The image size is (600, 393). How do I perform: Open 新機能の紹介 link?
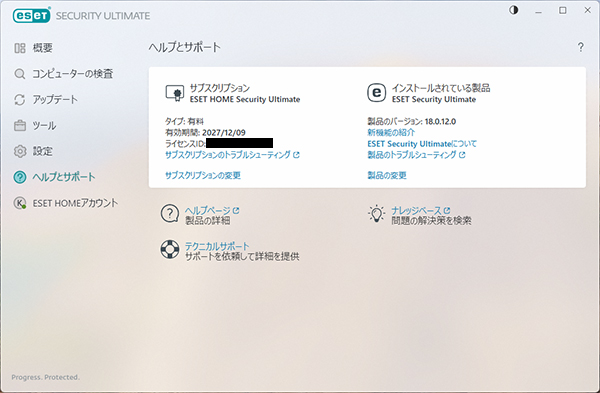point(391,132)
